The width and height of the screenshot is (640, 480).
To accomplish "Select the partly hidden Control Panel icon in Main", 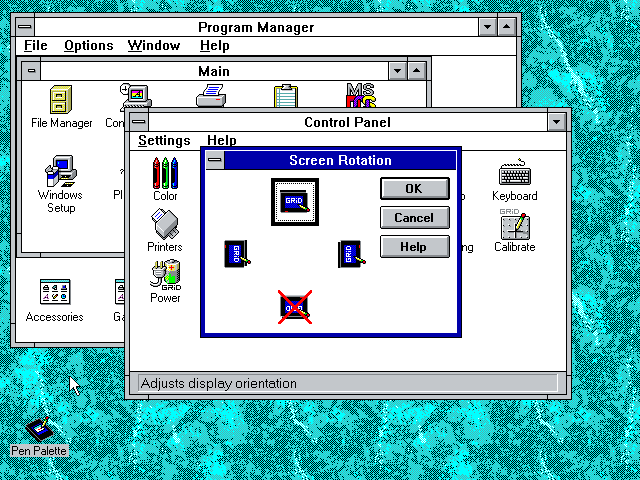I will 136,97.
